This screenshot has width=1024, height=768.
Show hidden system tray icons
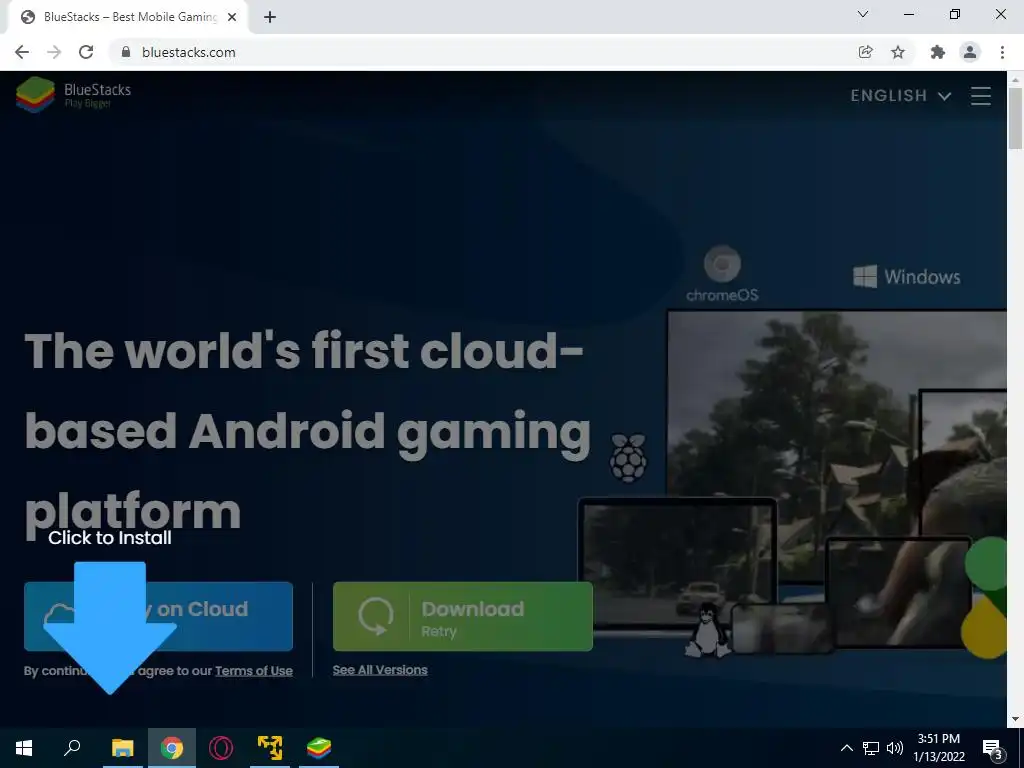[x=846, y=748]
